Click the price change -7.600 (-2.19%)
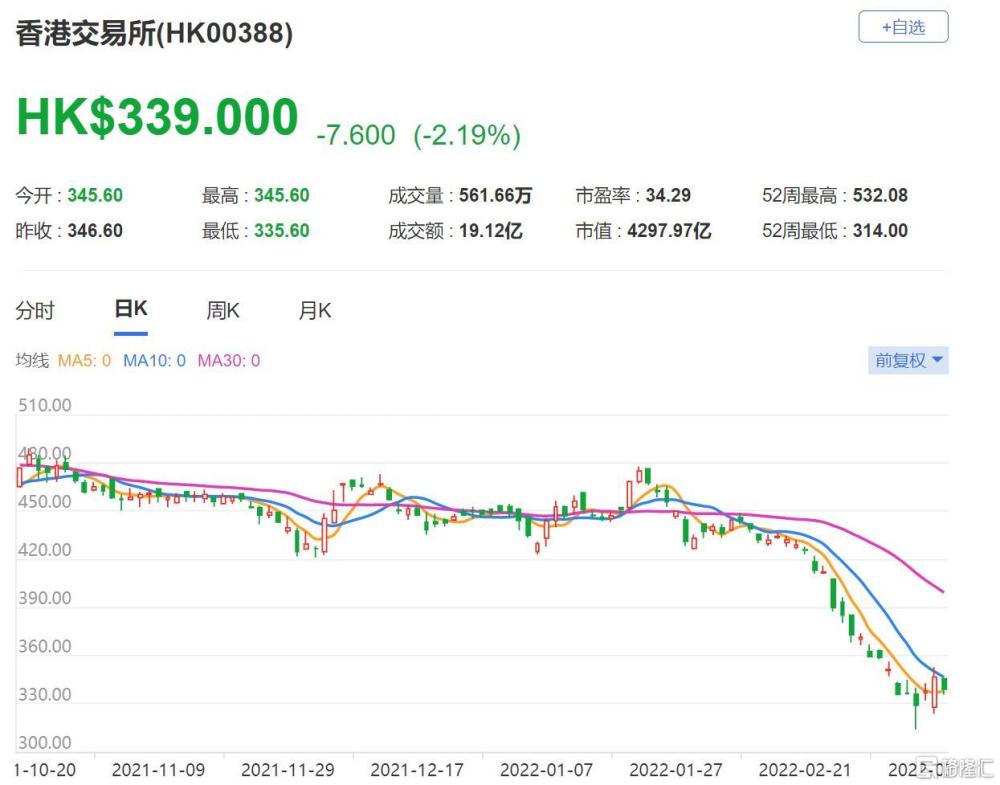This screenshot has width=1000, height=785. click(x=418, y=135)
